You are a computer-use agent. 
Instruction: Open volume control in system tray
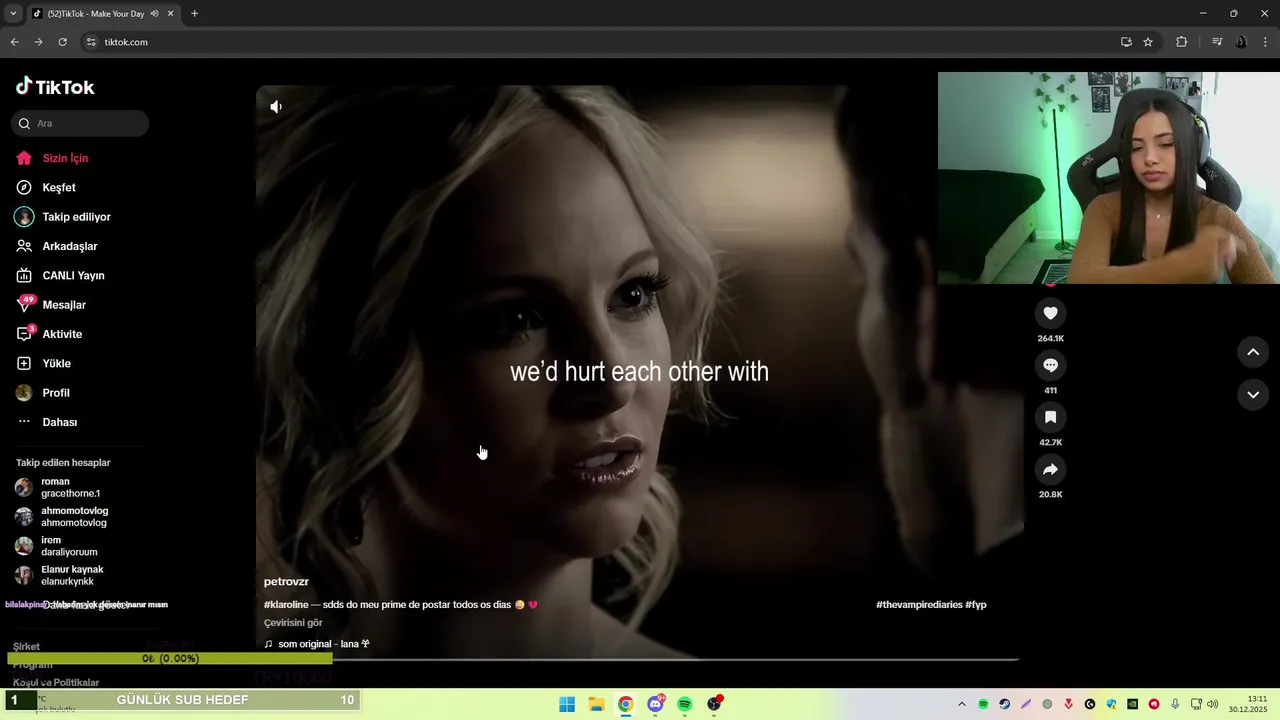pyautogui.click(x=1213, y=704)
